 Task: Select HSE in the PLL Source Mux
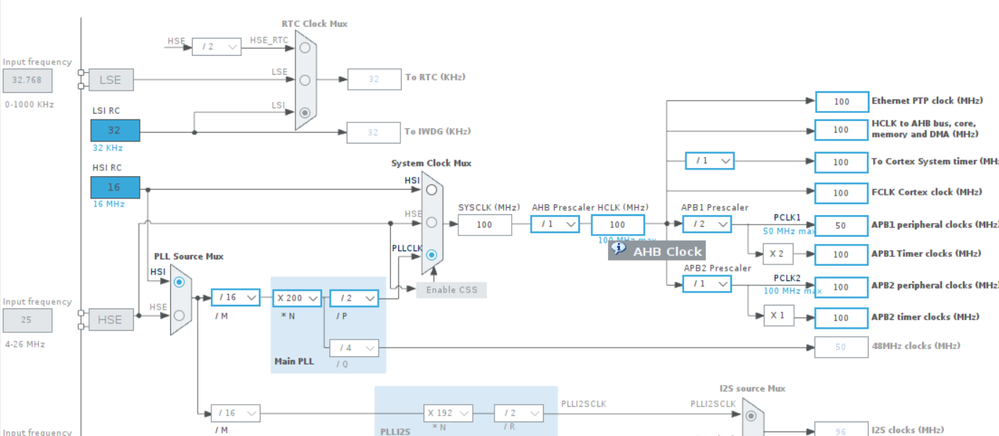tap(179, 315)
